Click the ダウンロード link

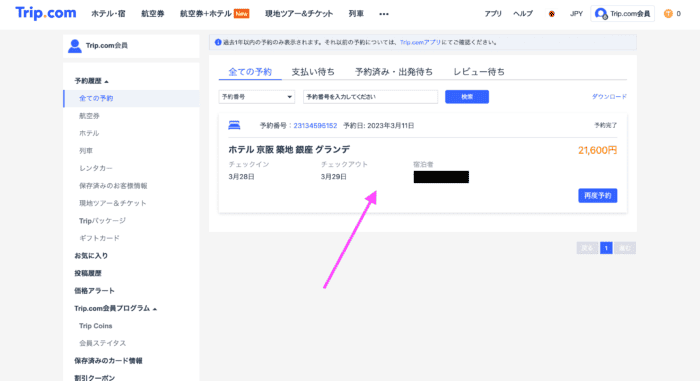[609, 96]
